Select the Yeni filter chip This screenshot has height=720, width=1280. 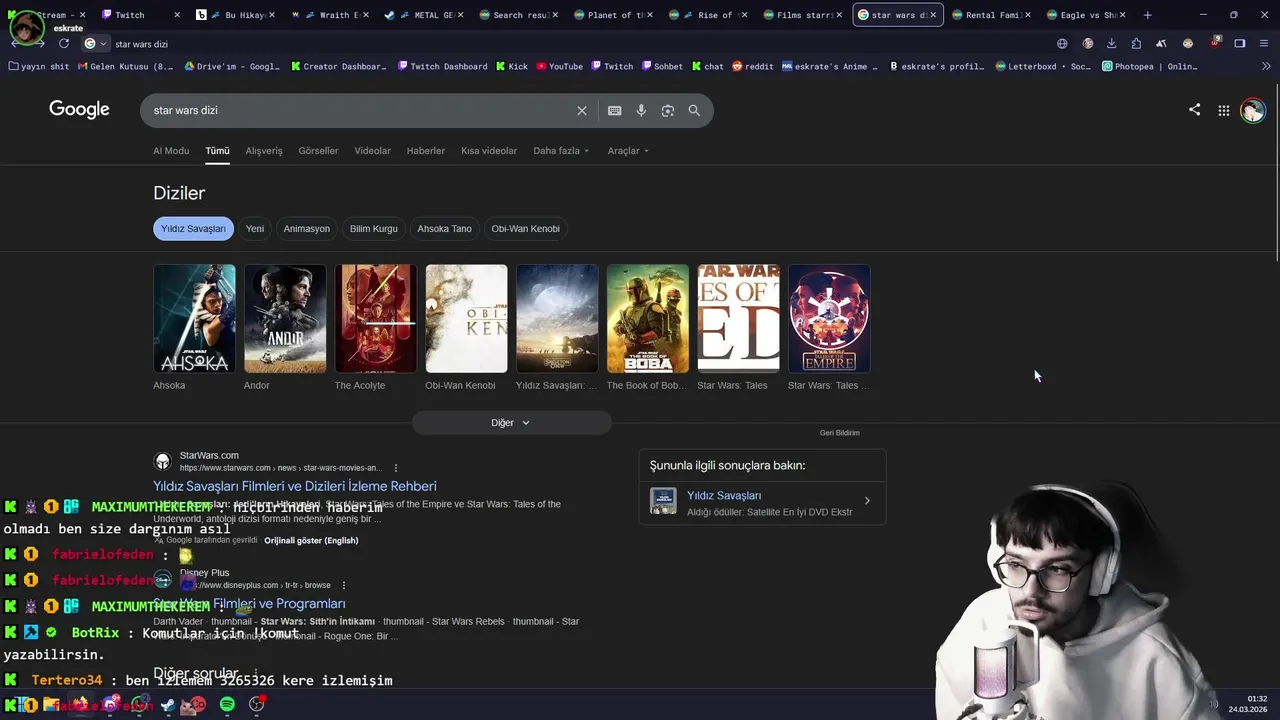pos(255,229)
